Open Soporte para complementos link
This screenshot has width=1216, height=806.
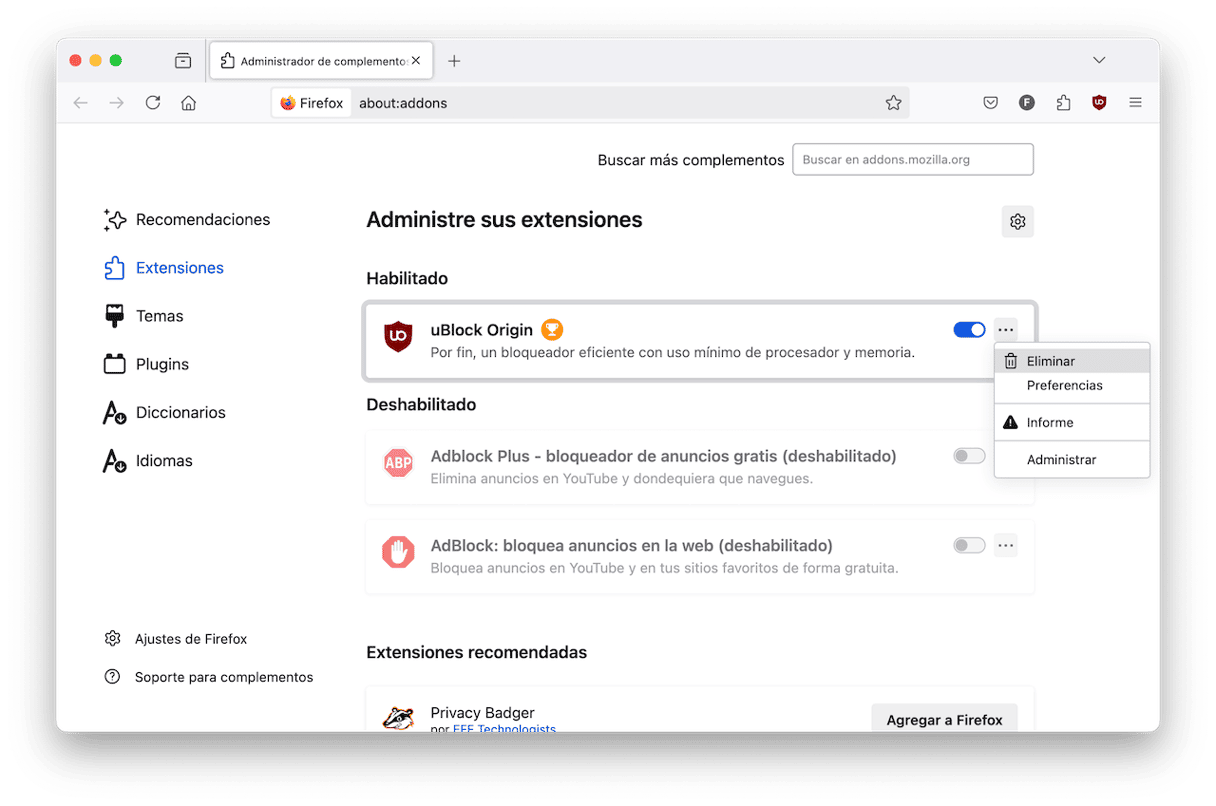[209, 677]
